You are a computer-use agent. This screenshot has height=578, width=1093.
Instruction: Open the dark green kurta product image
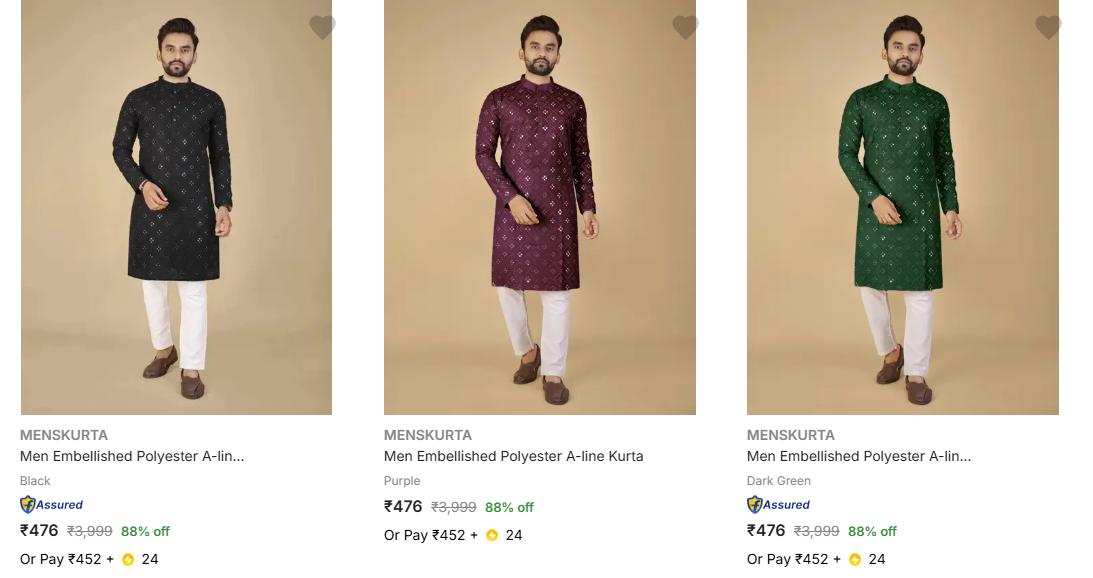click(x=903, y=207)
